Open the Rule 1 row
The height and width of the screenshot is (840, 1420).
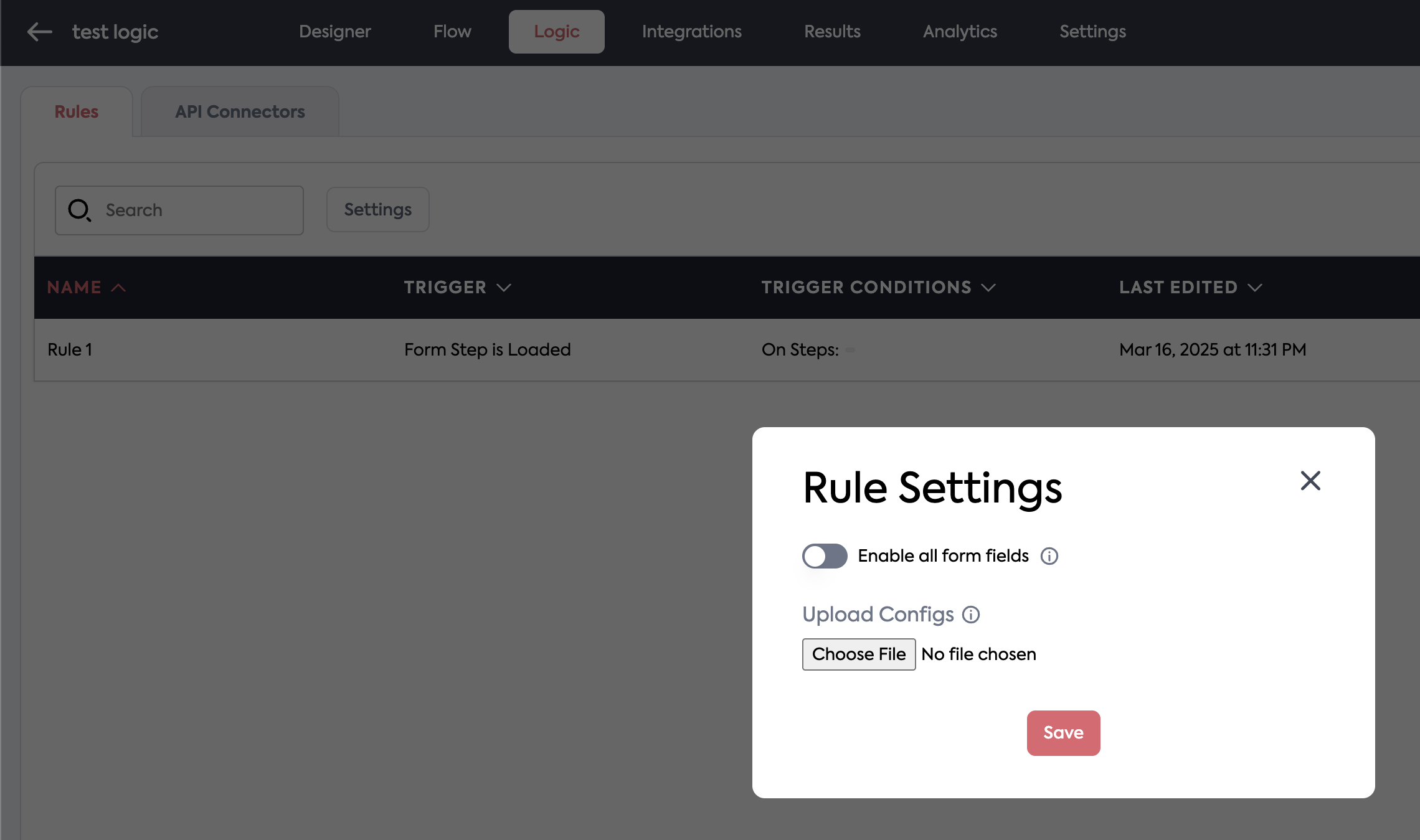[70, 350]
